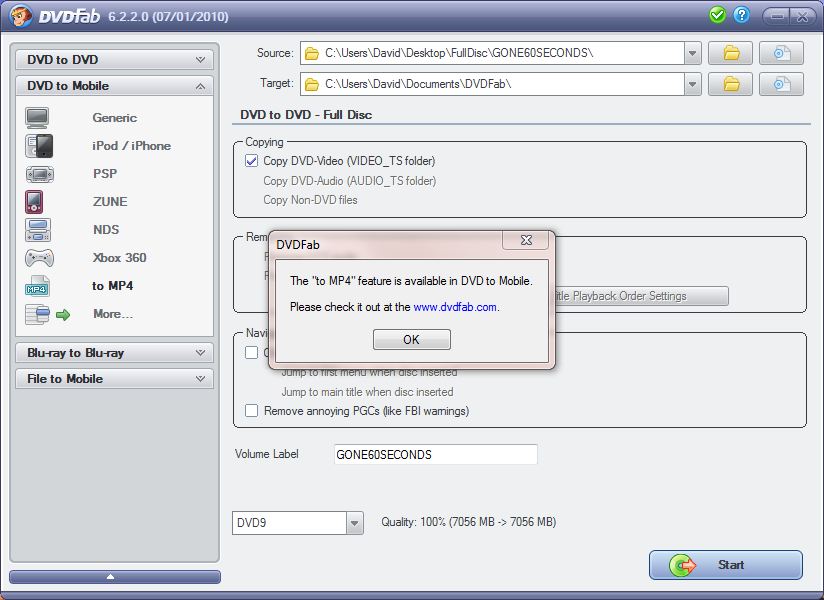Click OK in the DVDFab dialog
This screenshot has width=824, height=600.
(411, 339)
